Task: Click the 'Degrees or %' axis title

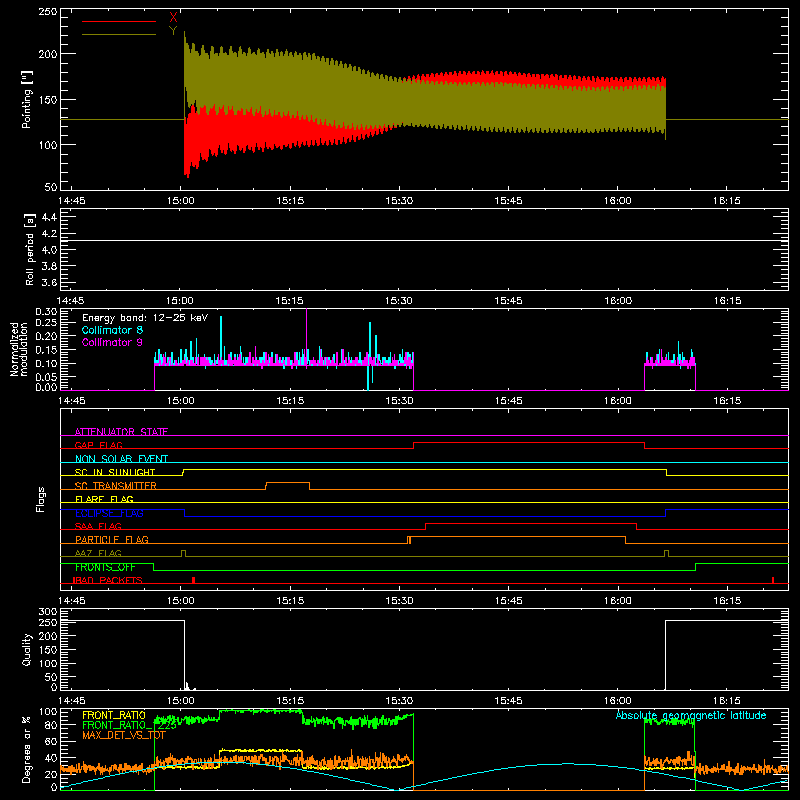Action: [x=27, y=749]
